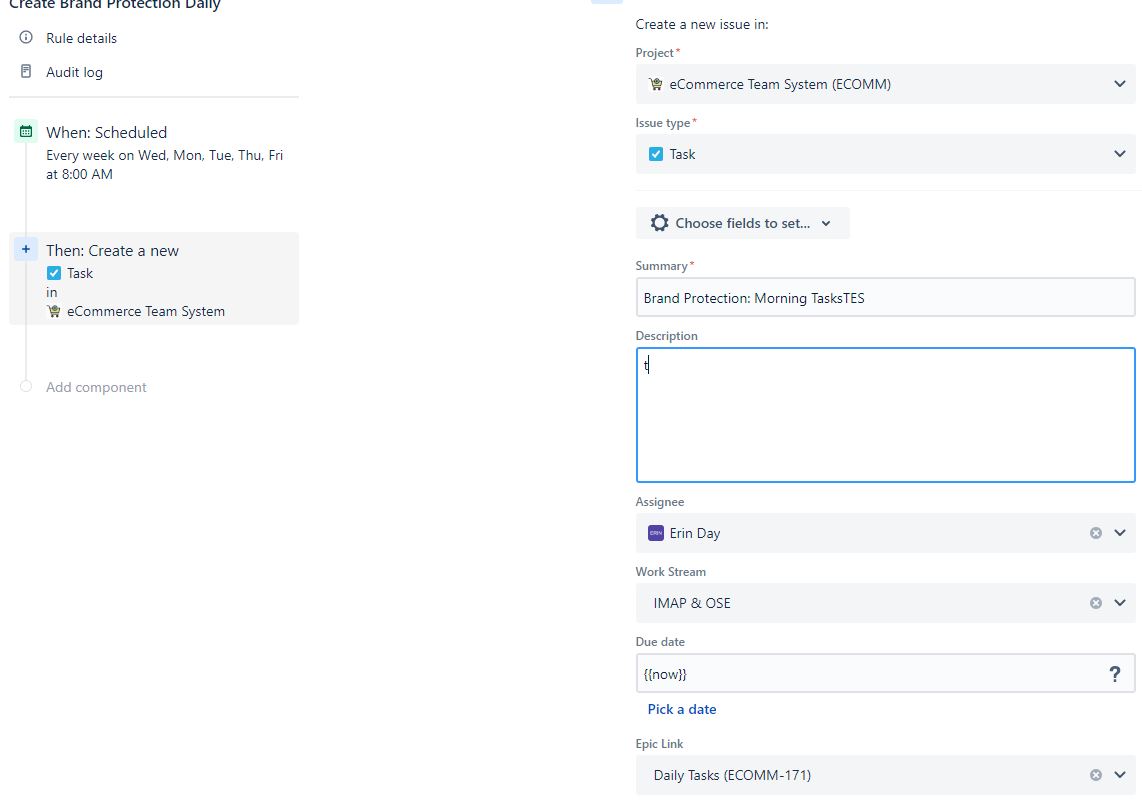Screen dimensions: 1142x804
Task: Open the Project dropdown
Action: click(1119, 84)
